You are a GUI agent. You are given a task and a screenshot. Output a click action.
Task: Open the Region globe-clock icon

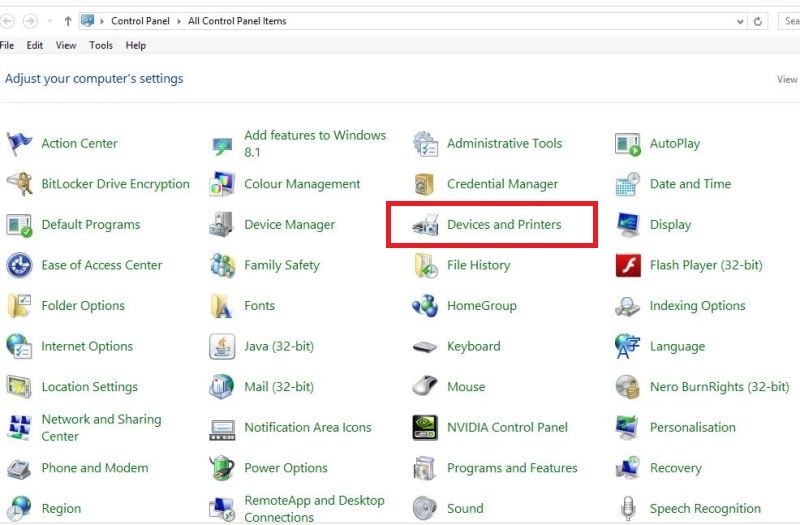pyautogui.click(x=19, y=509)
